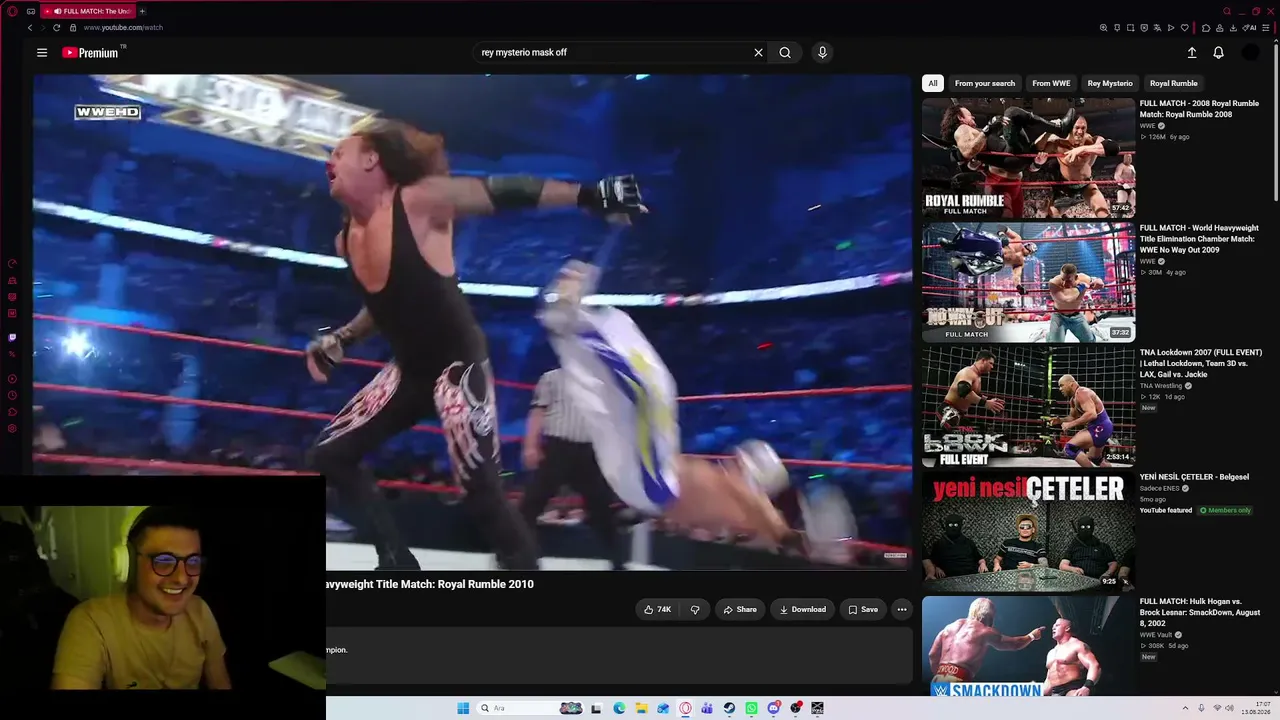Select the All filter chip
Viewport: 1280px width, 720px height.
(x=933, y=83)
